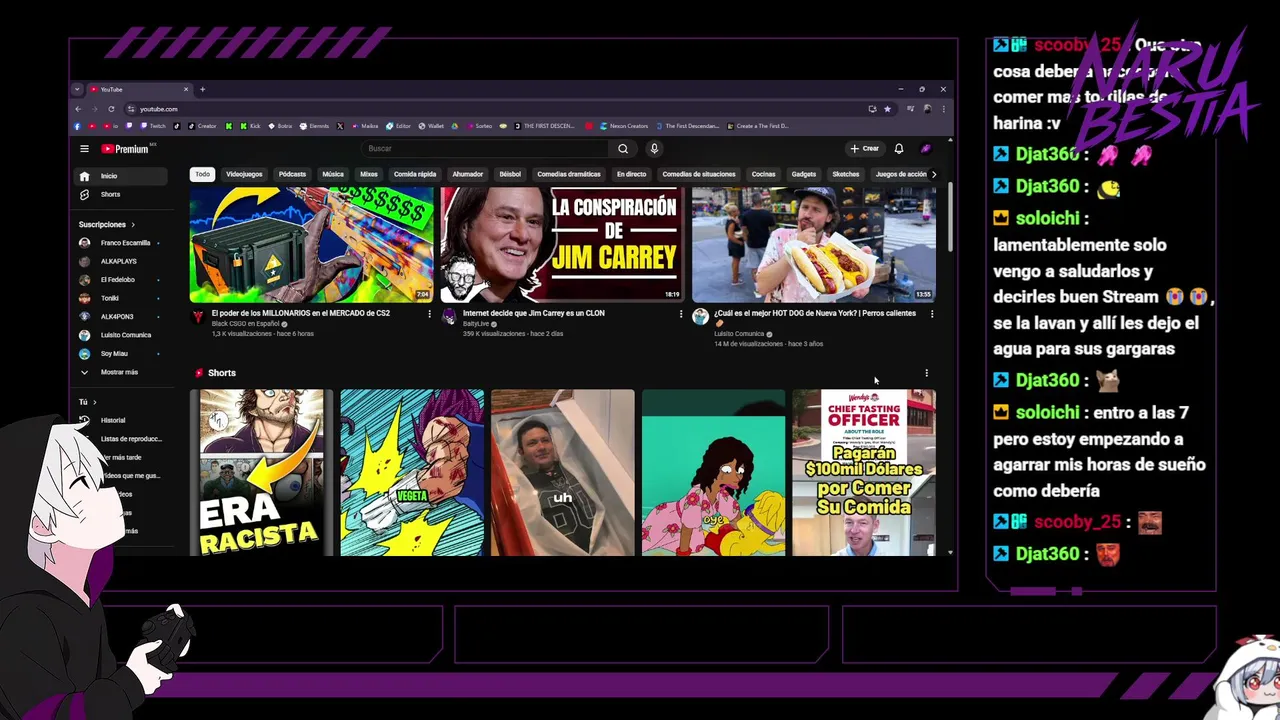
Task: Focus the Buscar search field
Action: 485,149
